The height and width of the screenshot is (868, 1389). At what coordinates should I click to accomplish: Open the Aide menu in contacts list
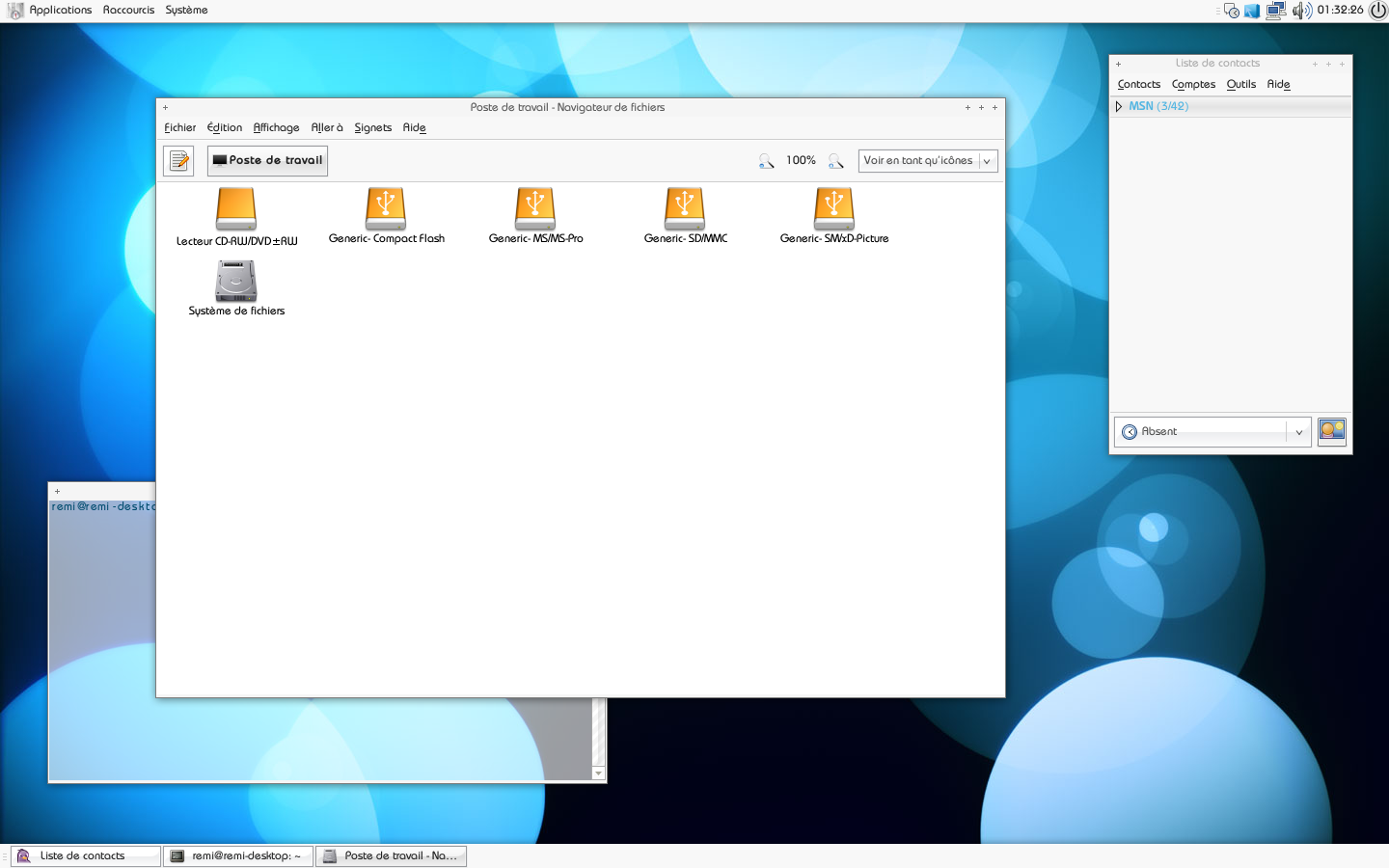tap(1278, 84)
